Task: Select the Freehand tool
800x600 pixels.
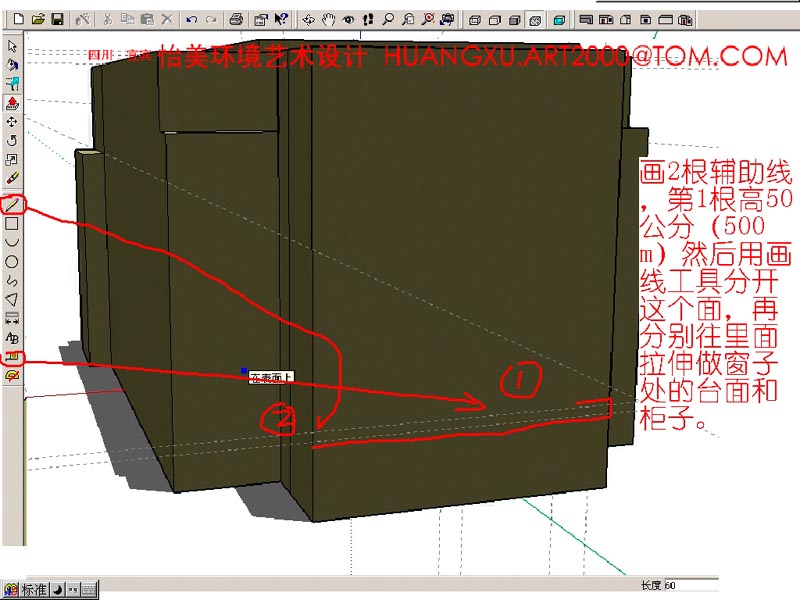Action: tap(12, 281)
